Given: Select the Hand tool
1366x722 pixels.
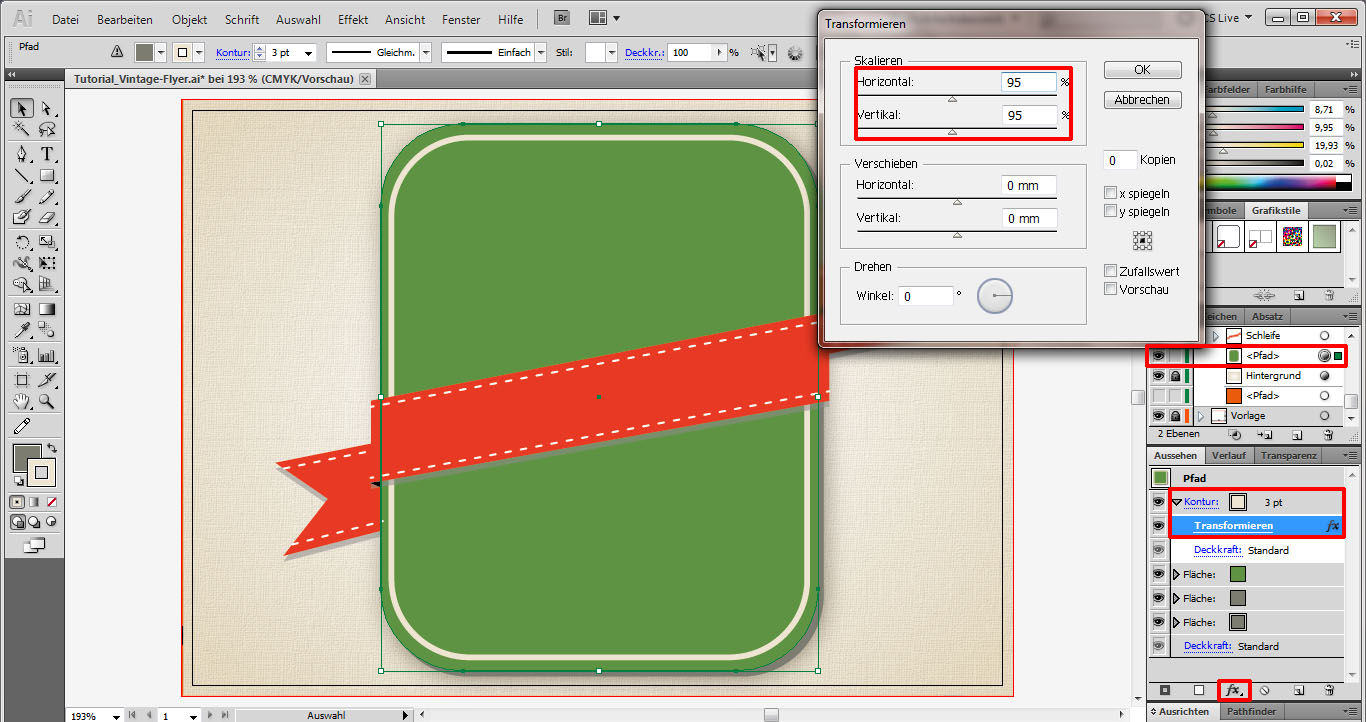Looking at the screenshot, I should pyautogui.click(x=21, y=402).
